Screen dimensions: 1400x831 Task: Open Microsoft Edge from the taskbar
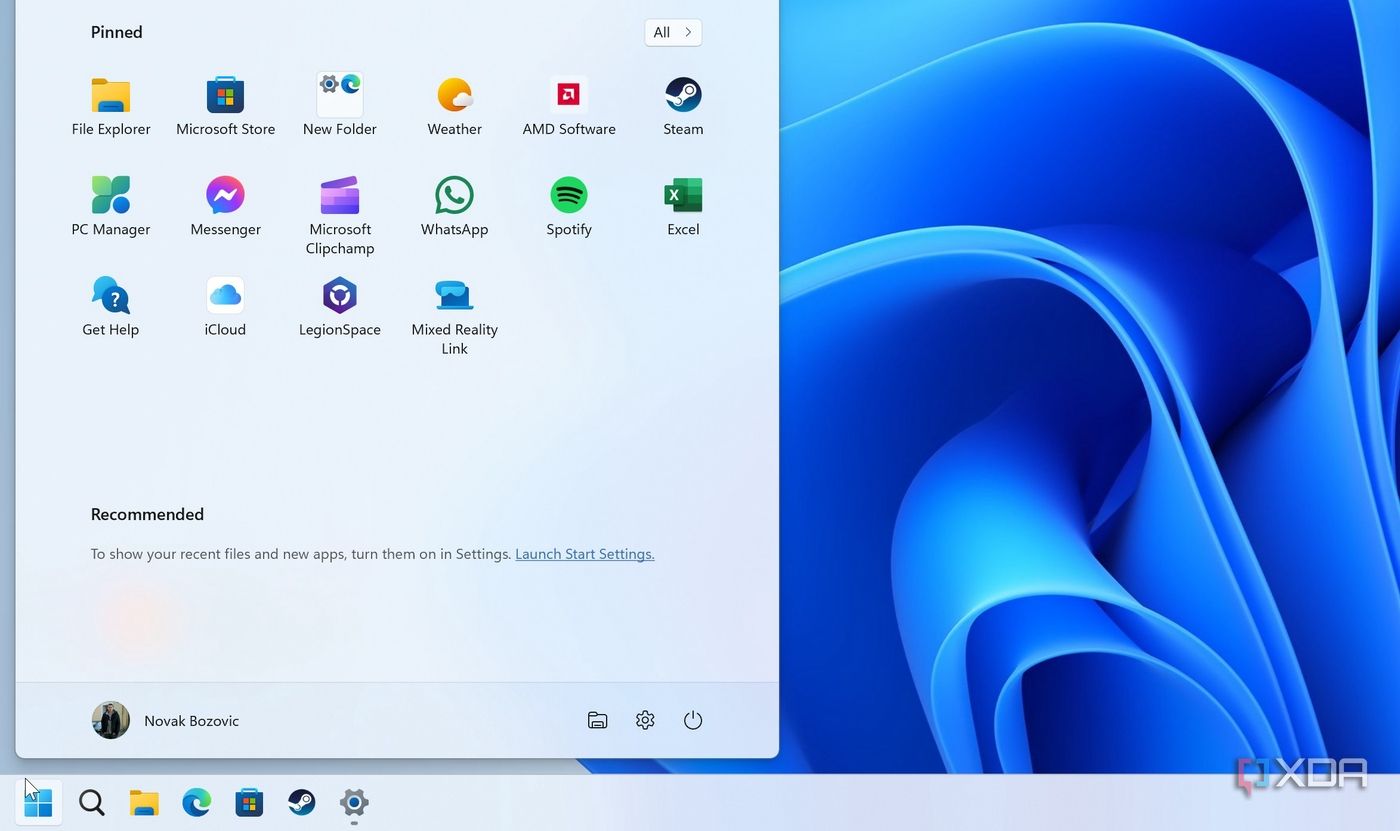pyautogui.click(x=196, y=802)
